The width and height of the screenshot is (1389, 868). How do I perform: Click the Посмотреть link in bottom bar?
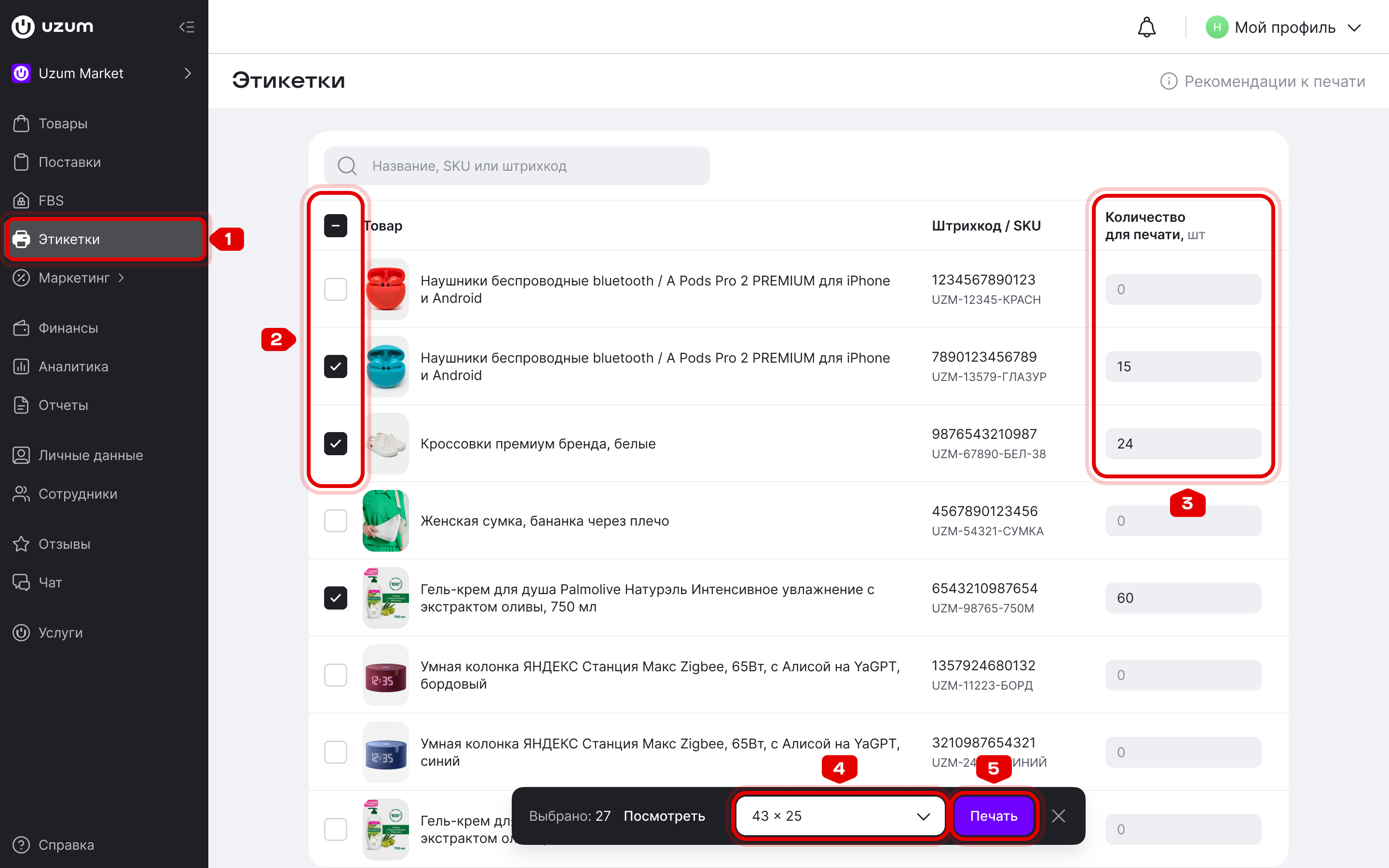point(664,816)
